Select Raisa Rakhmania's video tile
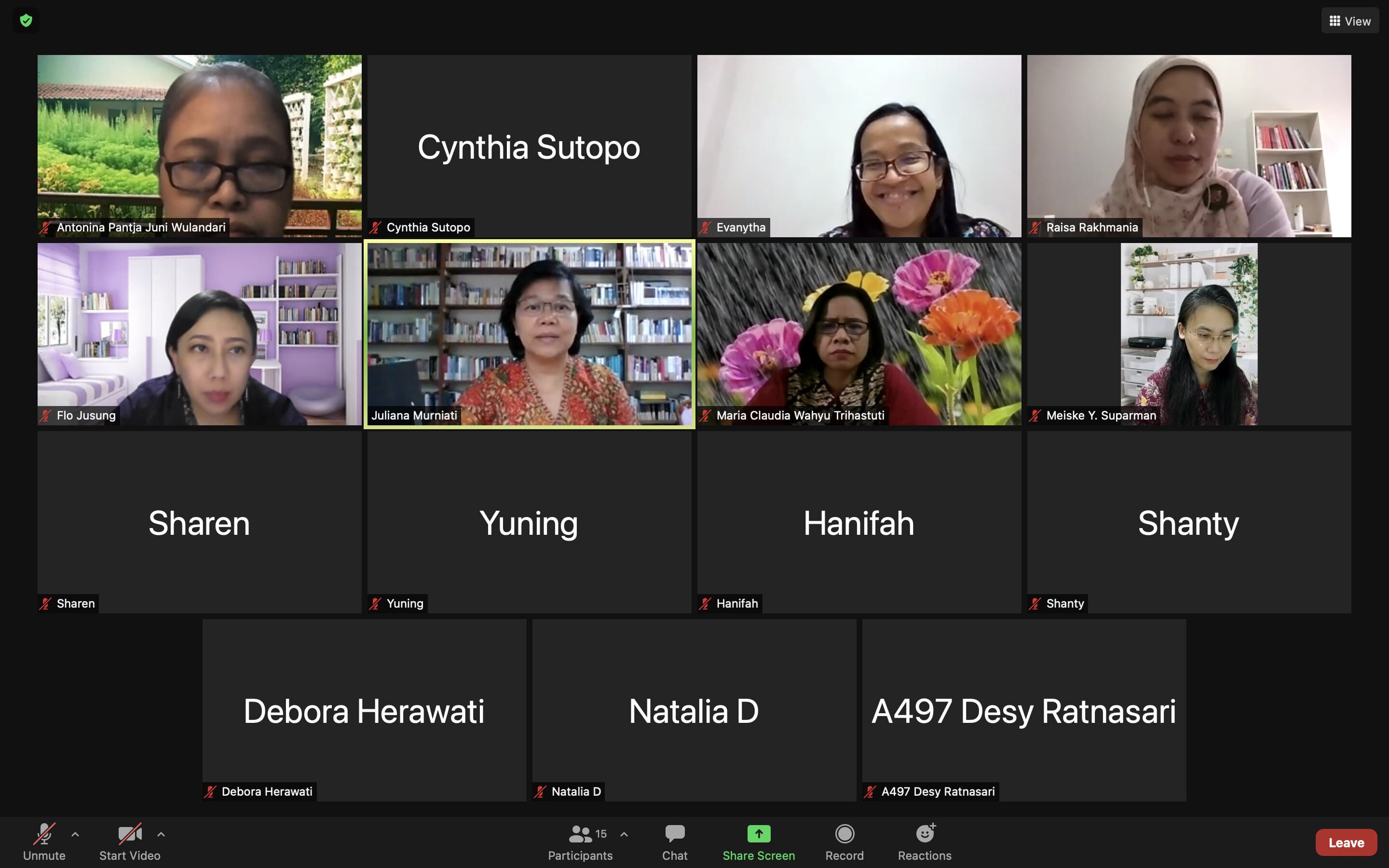 [x=1189, y=146]
